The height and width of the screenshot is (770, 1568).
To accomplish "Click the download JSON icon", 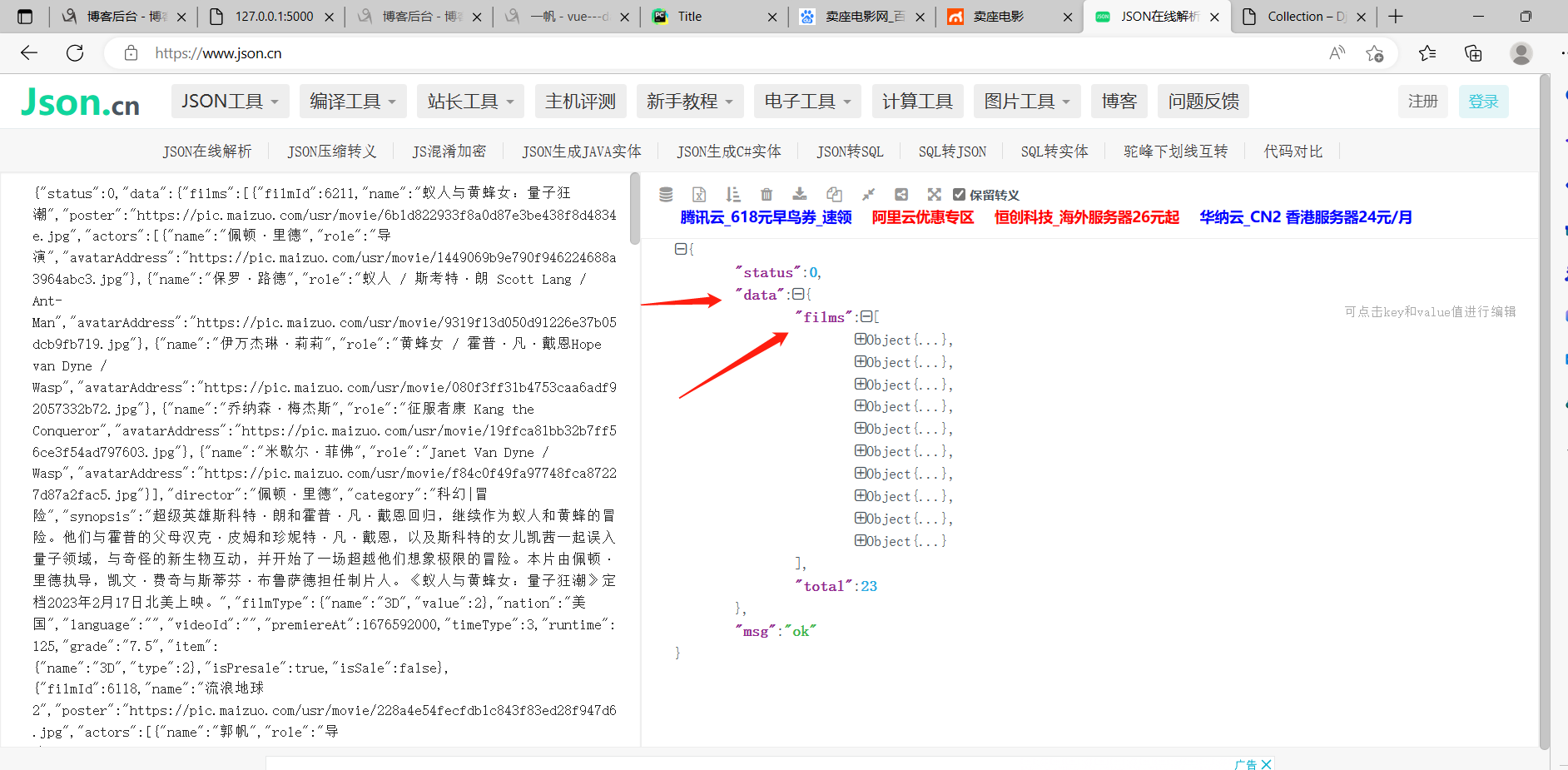I will [x=800, y=194].
